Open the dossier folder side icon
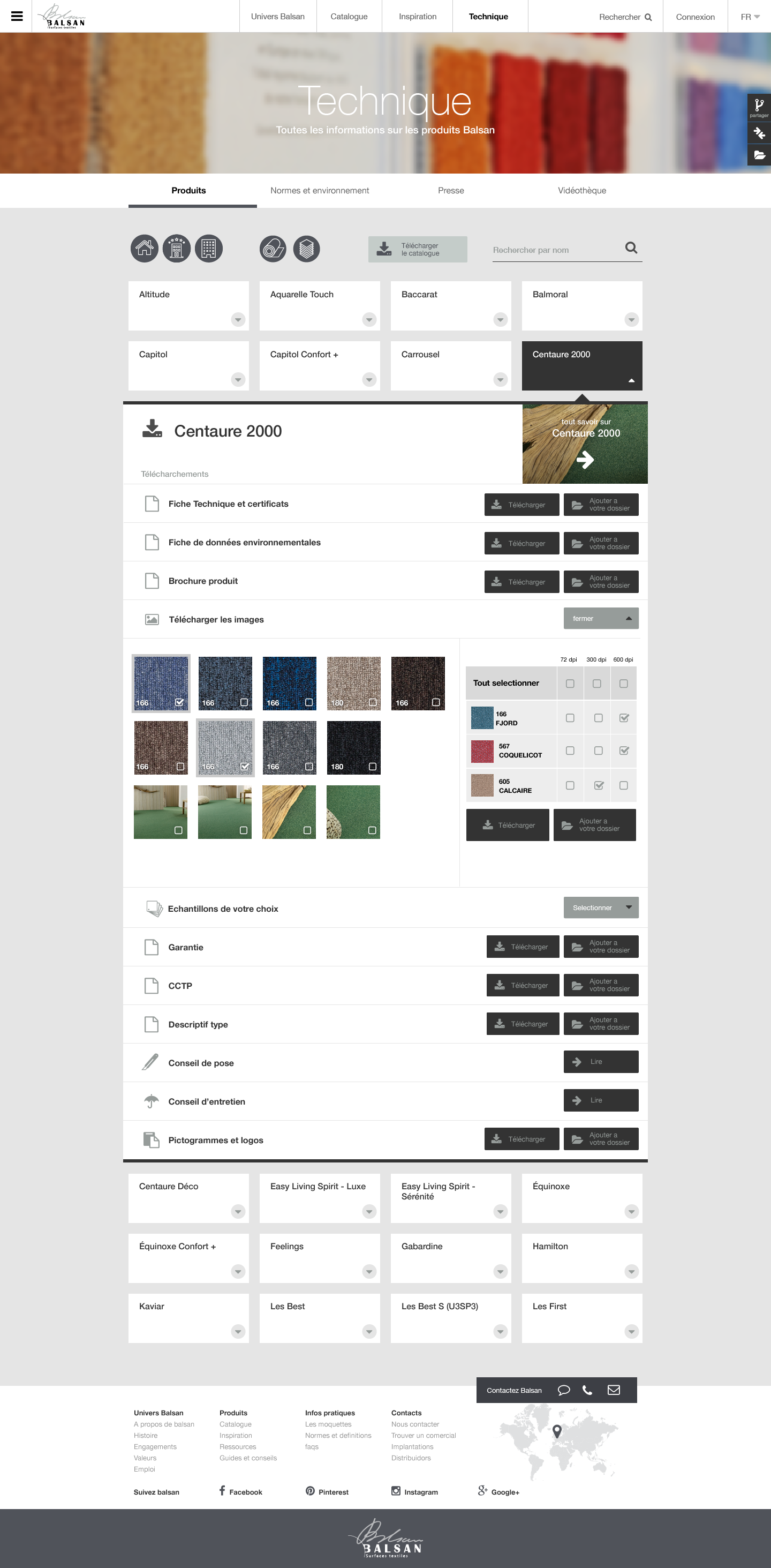 pos(759,155)
